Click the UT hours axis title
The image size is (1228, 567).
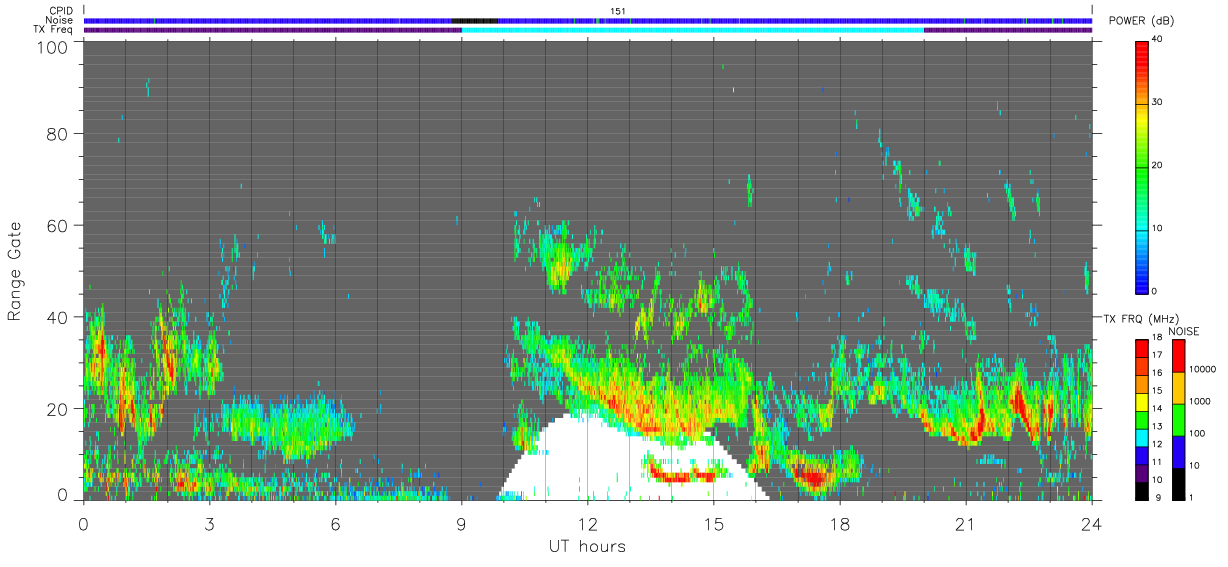(x=586, y=546)
